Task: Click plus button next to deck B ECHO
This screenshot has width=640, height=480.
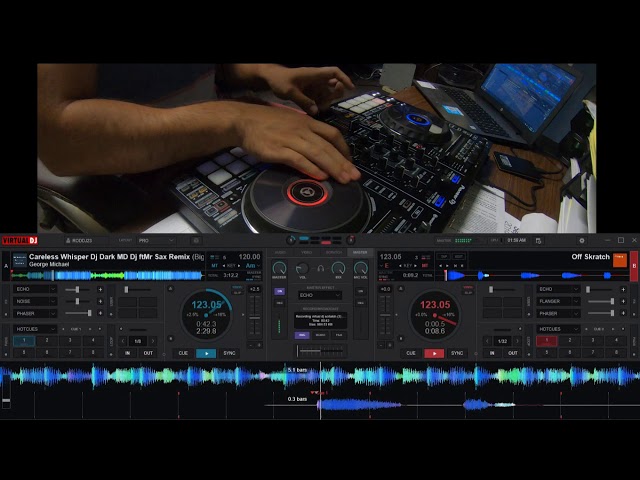Action: (623, 289)
